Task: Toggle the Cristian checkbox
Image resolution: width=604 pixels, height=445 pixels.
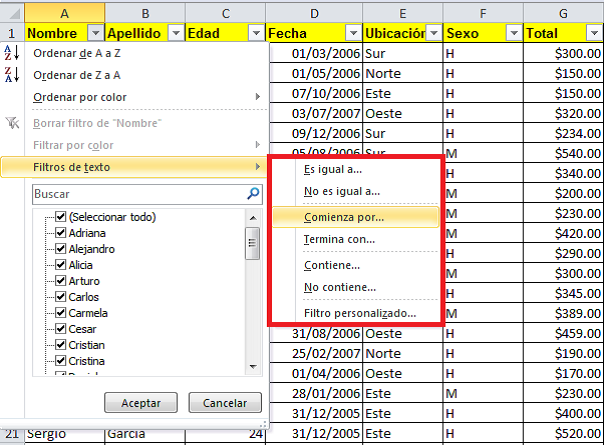Action: [61, 345]
